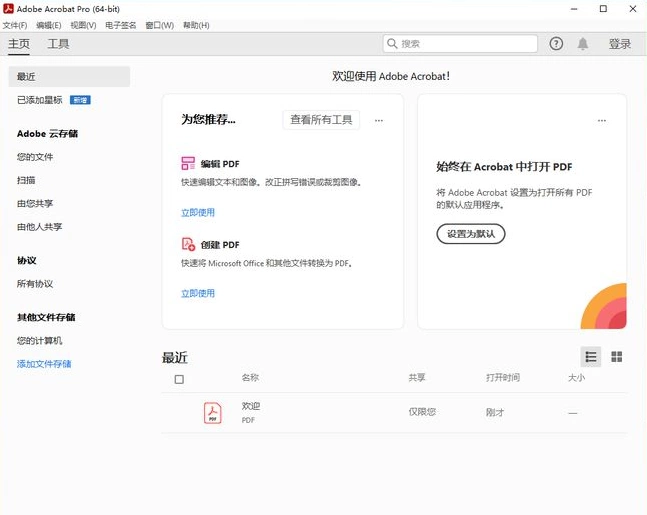Switch to the 工具 tab
Screen dimensions: 647x515
(58, 44)
